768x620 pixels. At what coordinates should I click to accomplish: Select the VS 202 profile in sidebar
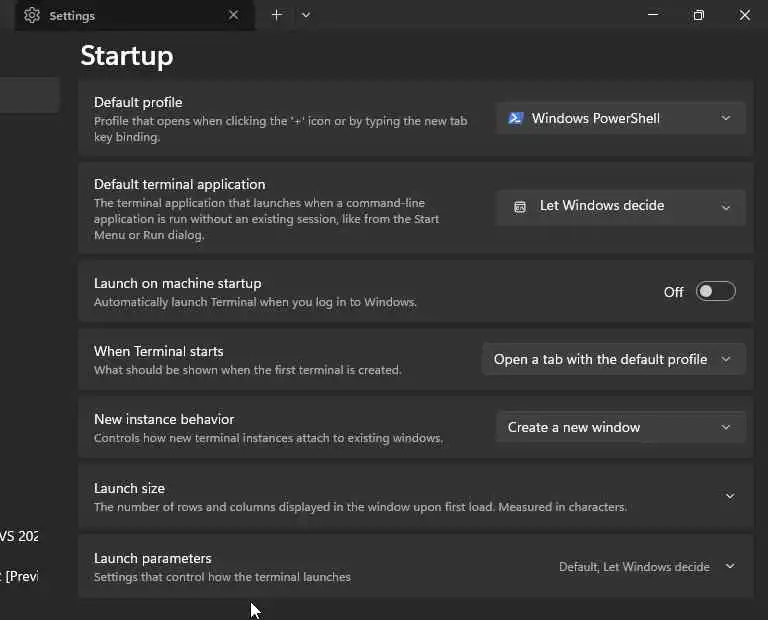pyautogui.click(x=19, y=536)
